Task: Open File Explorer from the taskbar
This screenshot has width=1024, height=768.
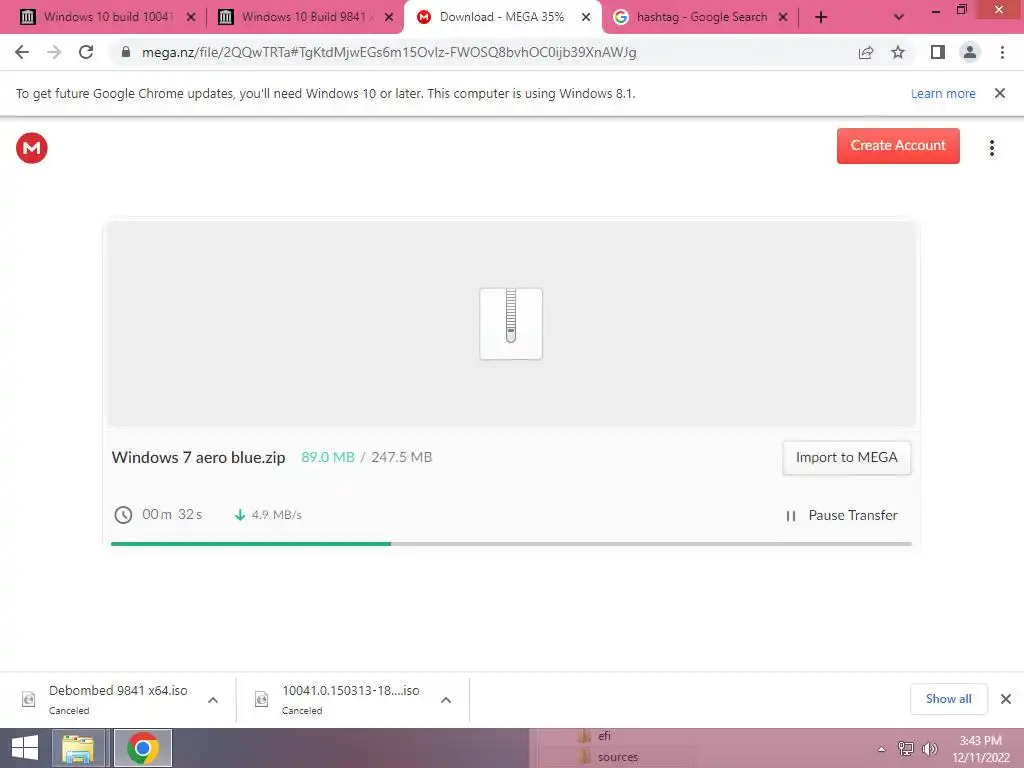Action: click(78, 748)
